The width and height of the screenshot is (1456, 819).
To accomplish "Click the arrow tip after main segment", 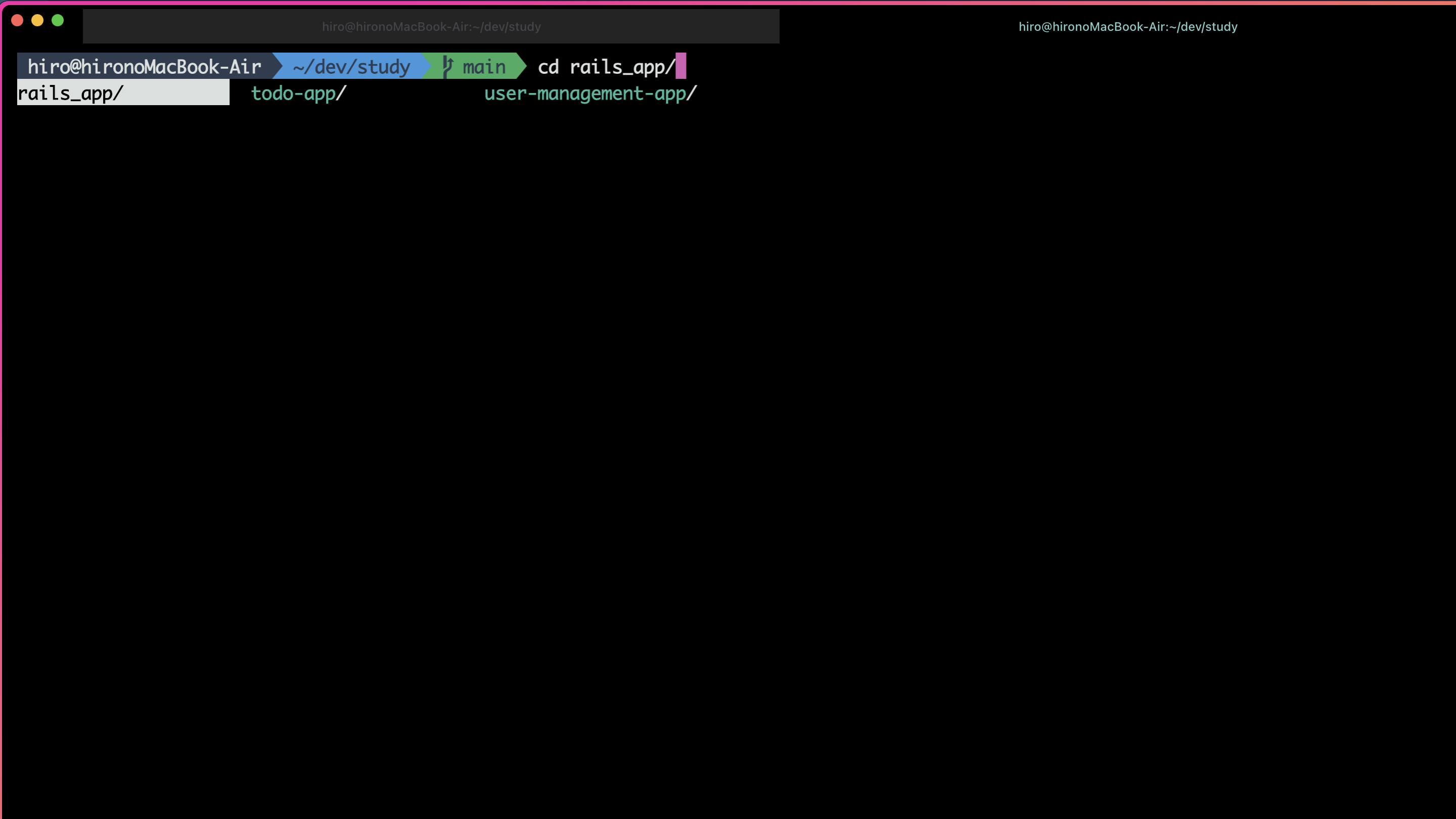I will coord(522,66).
